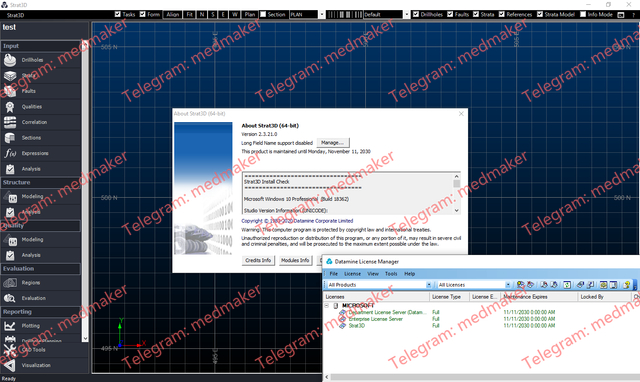Open the Plotting reporting tool

tap(40, 326)
